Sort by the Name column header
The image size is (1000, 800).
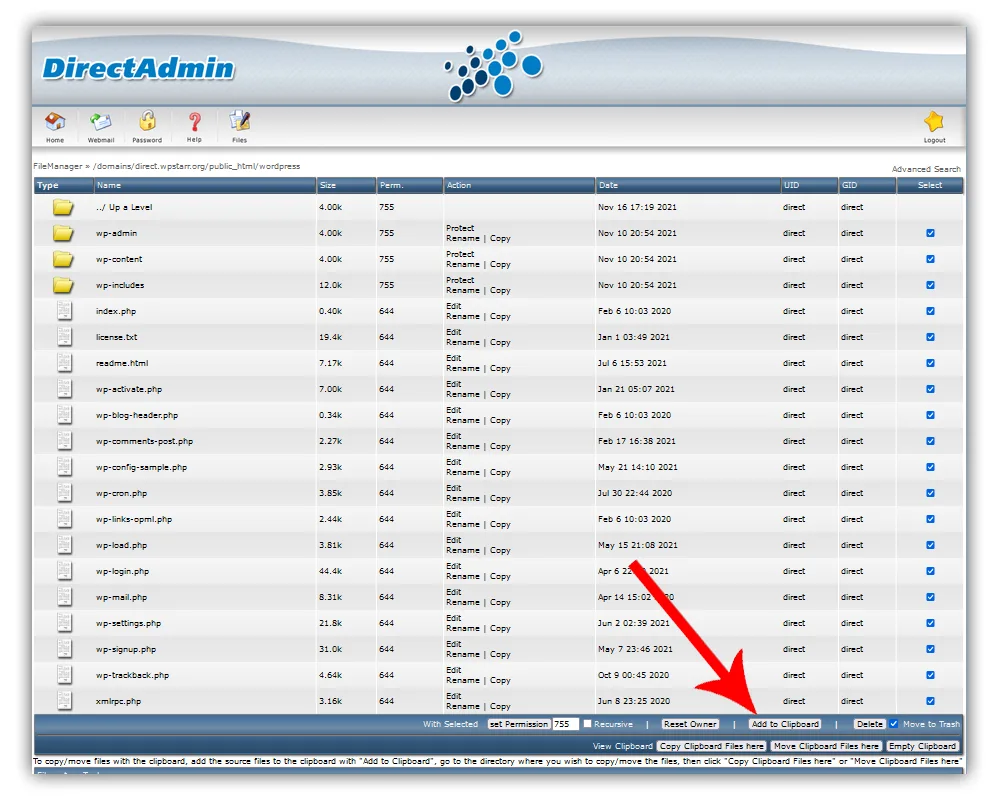[x=109, y=185]
